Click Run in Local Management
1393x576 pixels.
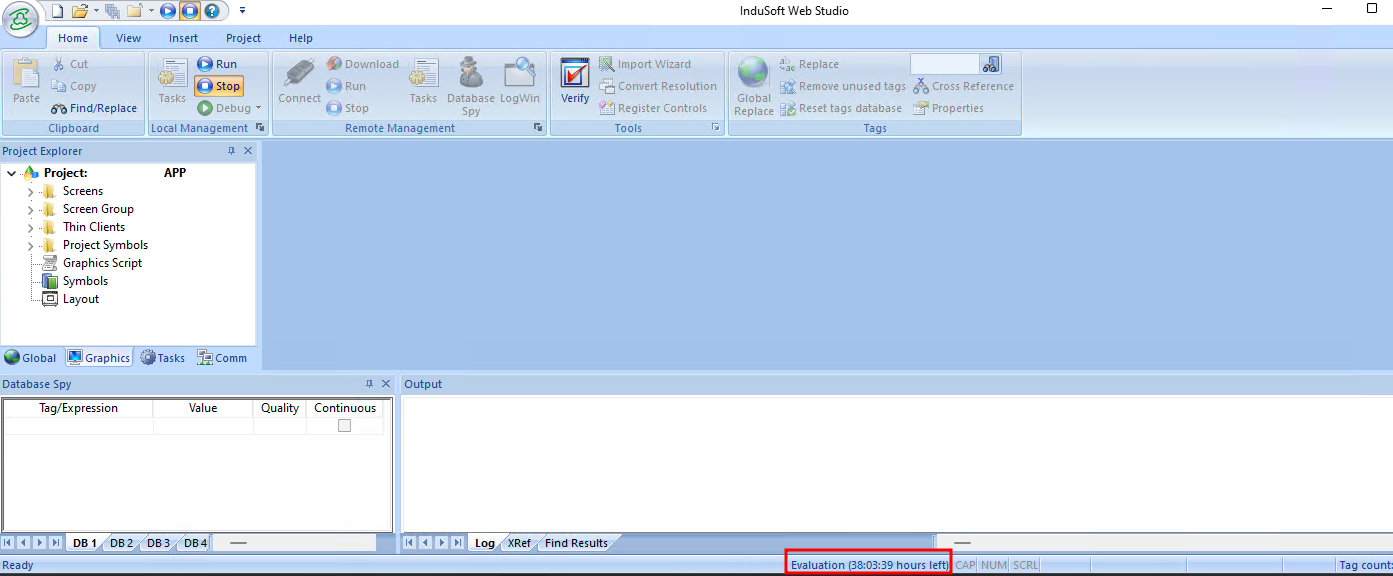[217, 64]
